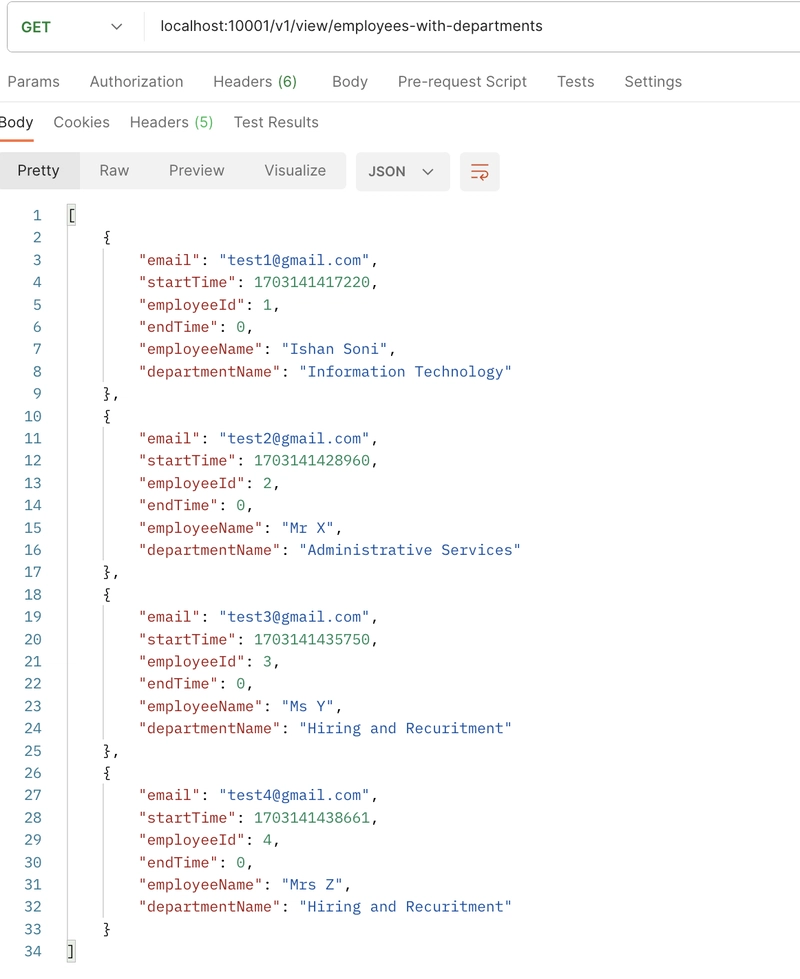800x979 pixels.
Task: Click the closing bracket on line 34
Action: pos(71,952)
